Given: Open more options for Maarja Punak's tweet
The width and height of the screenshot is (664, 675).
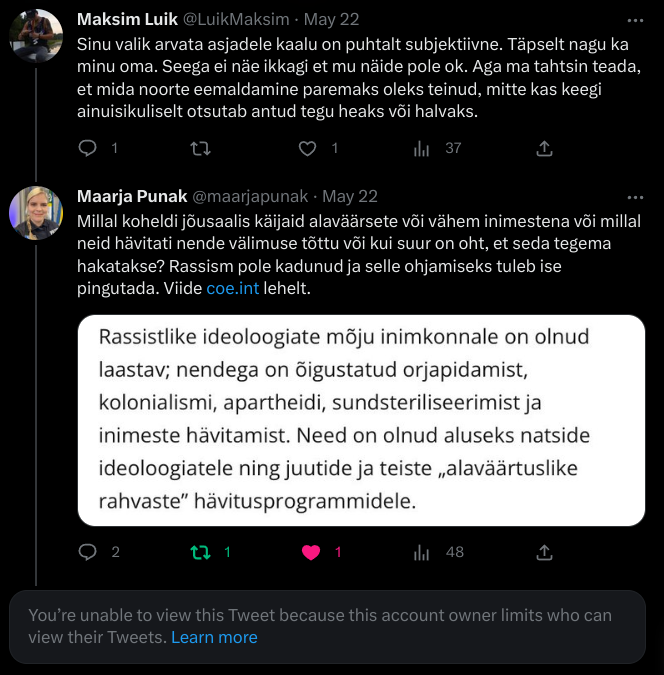Looking at the screenshot, I should click(635, 197).
